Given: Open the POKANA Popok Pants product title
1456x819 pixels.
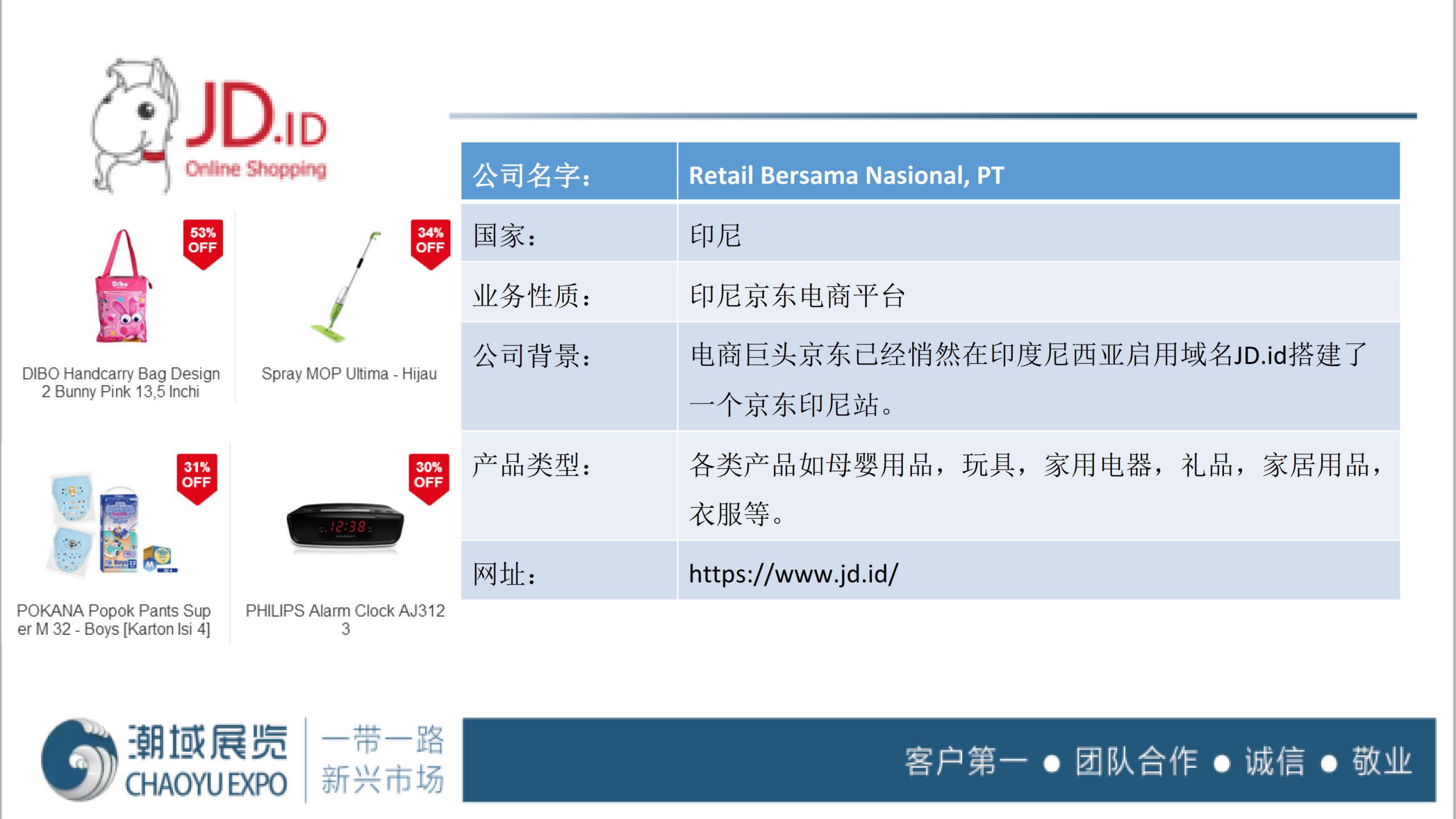Looking at the screenshot, I should coord(114,619).
